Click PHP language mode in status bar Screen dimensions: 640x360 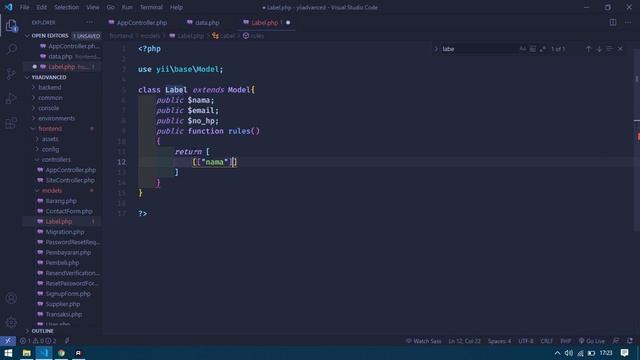566,341
